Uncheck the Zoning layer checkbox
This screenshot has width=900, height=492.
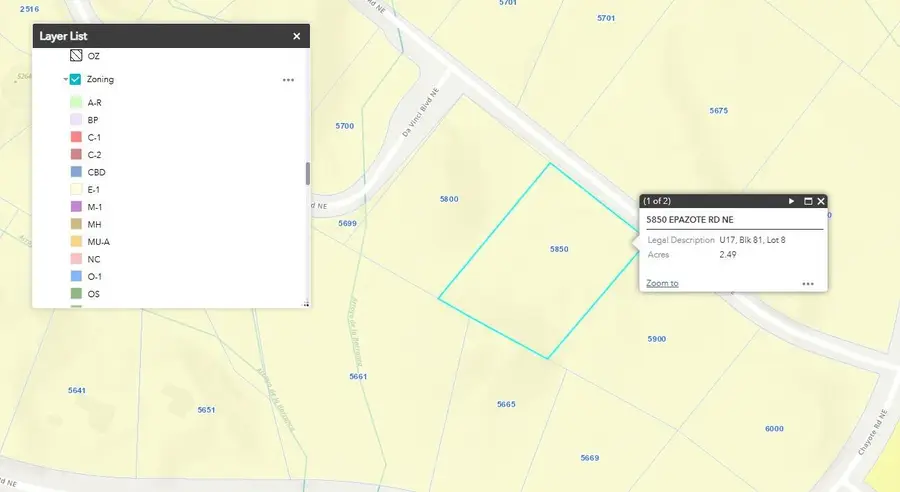pos(75,79)
